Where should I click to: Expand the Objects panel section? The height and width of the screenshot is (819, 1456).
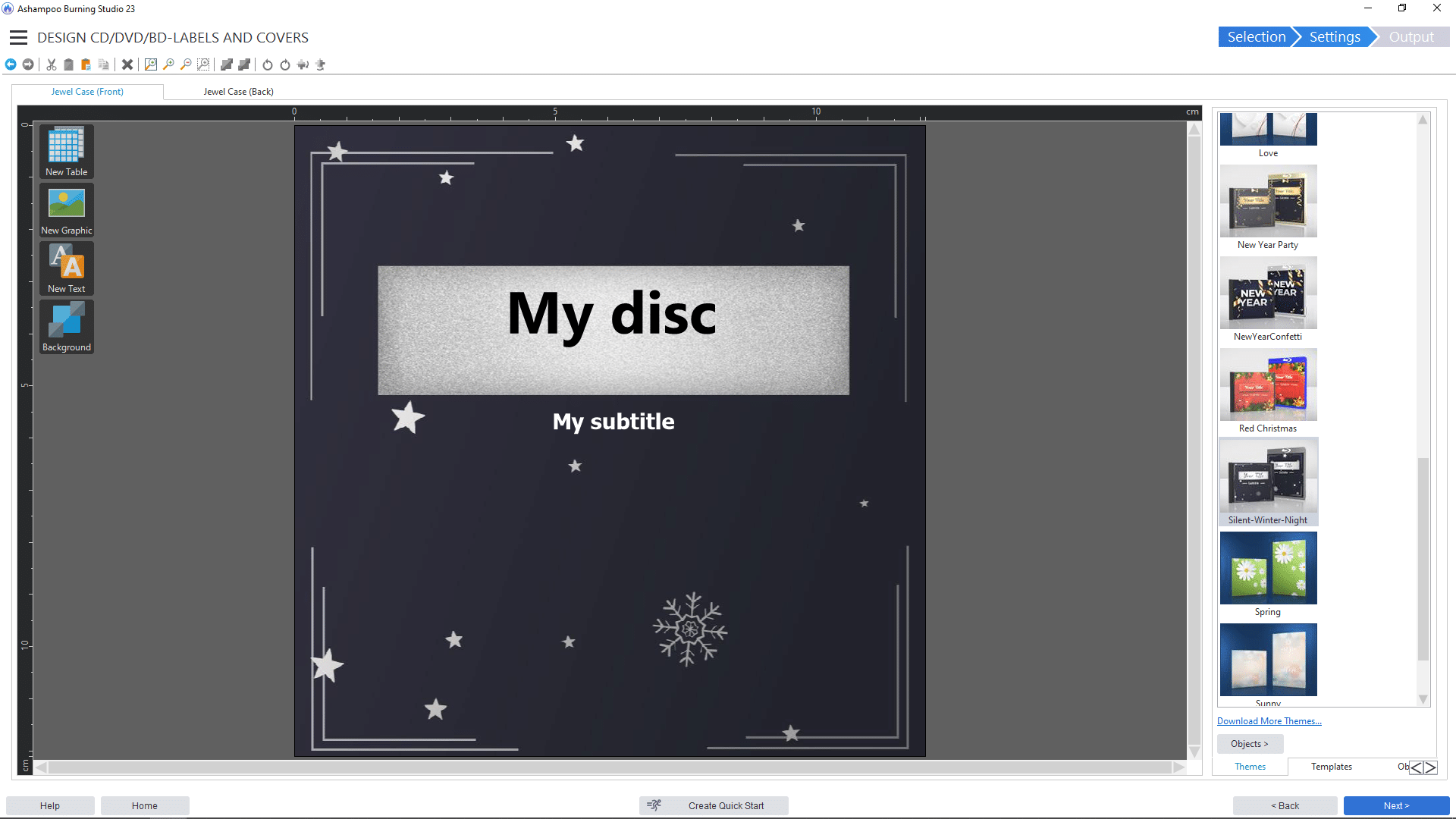[x=1251, y=743]
